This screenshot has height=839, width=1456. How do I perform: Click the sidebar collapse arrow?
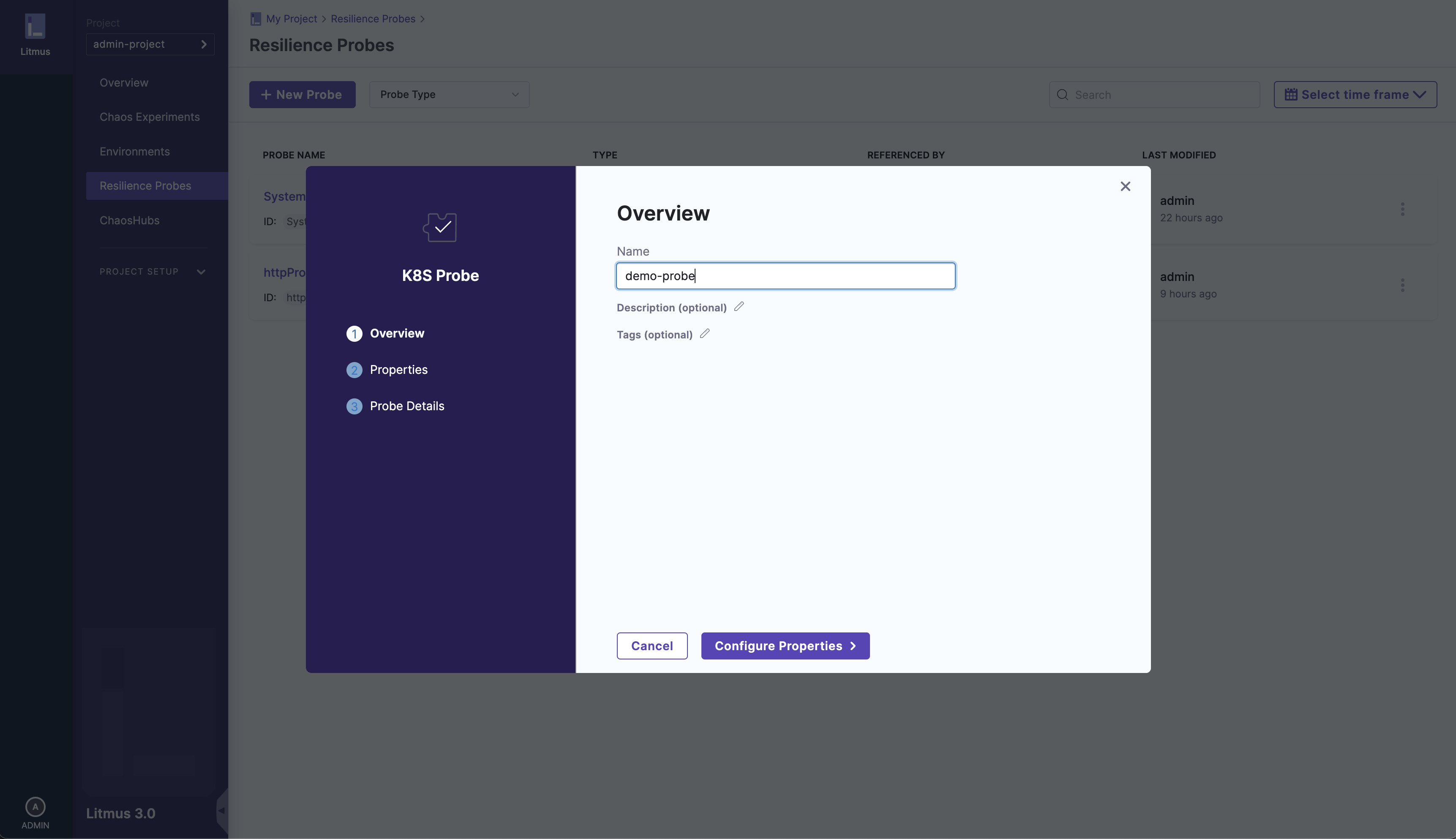pyautogui.click(x=221, y=811)
